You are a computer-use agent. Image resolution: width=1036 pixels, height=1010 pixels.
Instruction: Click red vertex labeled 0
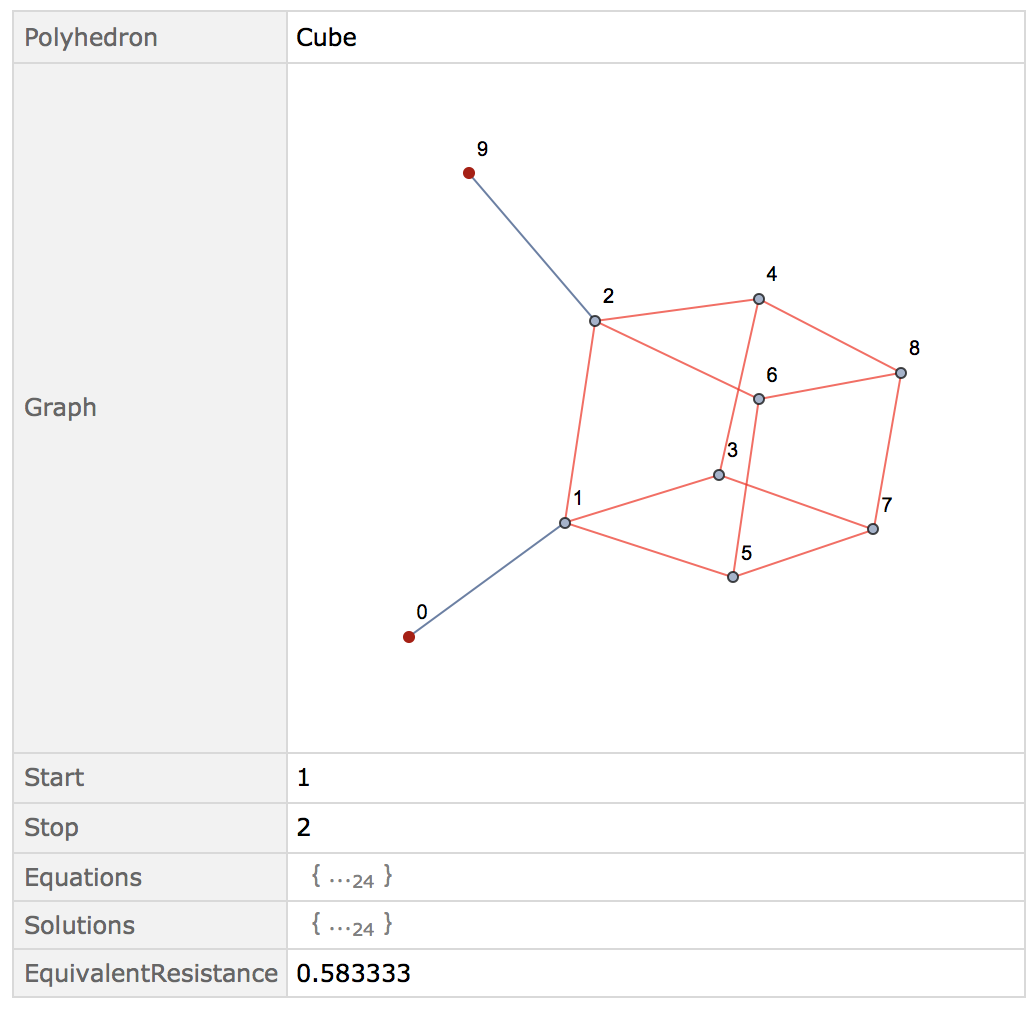click(409, 637)
